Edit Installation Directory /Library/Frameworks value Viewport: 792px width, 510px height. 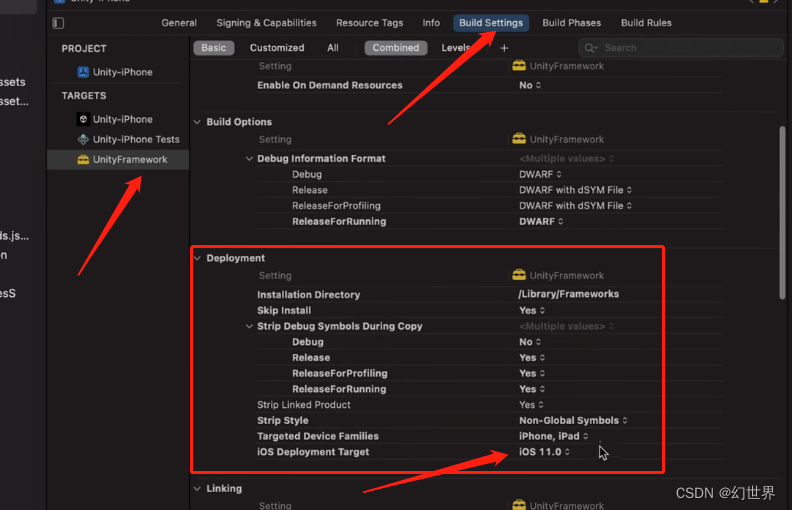[568, 294]
